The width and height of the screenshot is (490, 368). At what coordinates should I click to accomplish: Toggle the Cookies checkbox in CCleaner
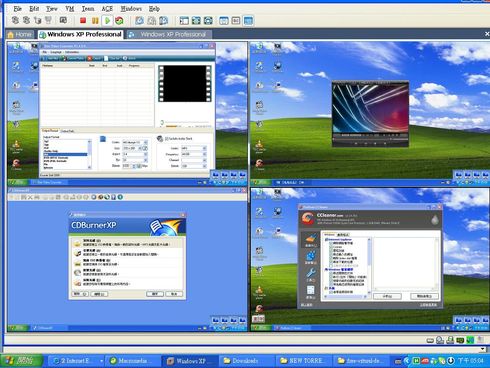(331, 247)
